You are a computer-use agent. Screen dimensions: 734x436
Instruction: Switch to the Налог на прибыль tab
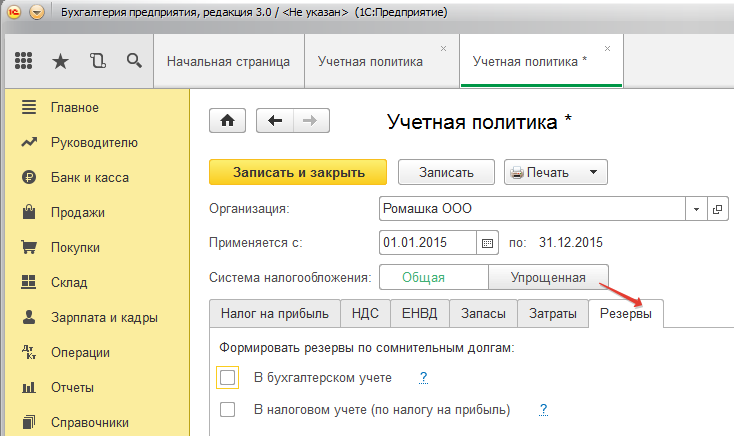point(274,313)
